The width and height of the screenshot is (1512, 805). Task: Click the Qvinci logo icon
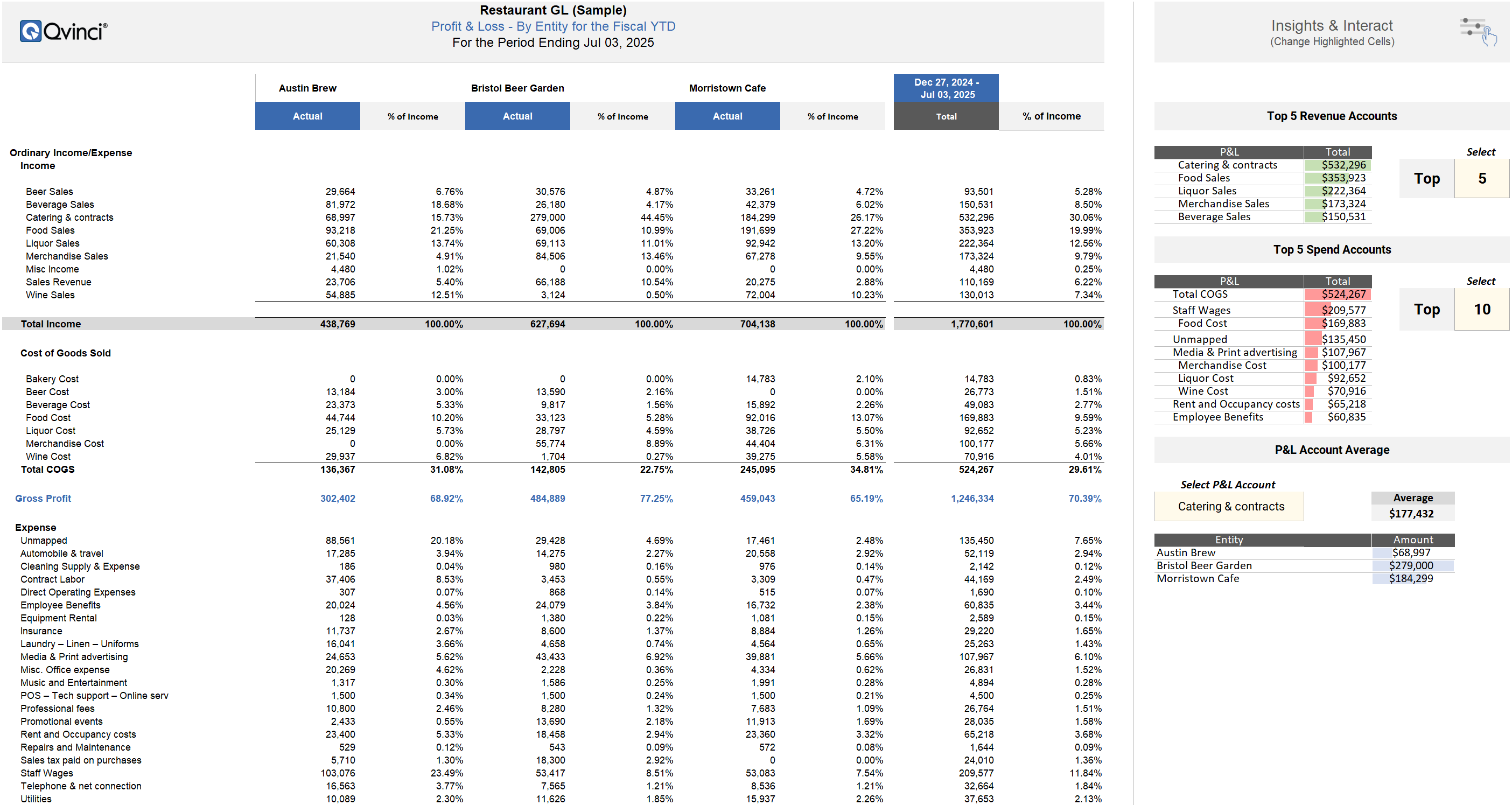(30, 31)
